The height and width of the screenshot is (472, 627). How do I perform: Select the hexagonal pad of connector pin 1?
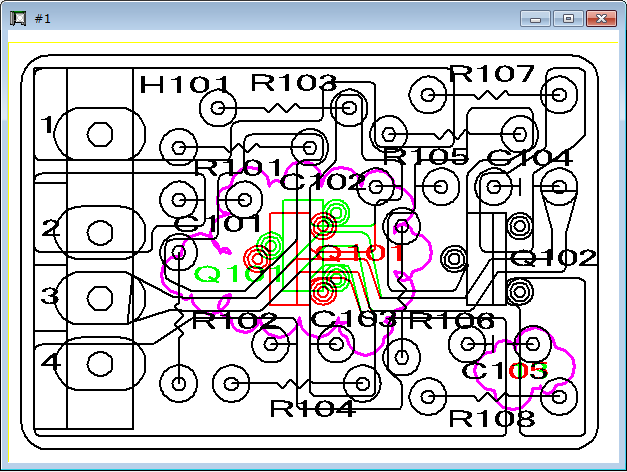(99, 134)
